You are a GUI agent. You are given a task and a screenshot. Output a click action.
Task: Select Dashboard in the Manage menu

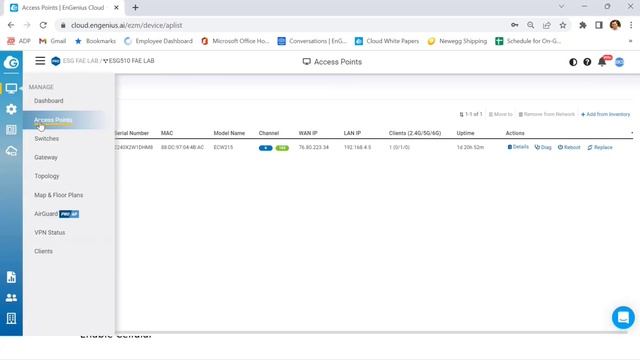coord(49,101)
